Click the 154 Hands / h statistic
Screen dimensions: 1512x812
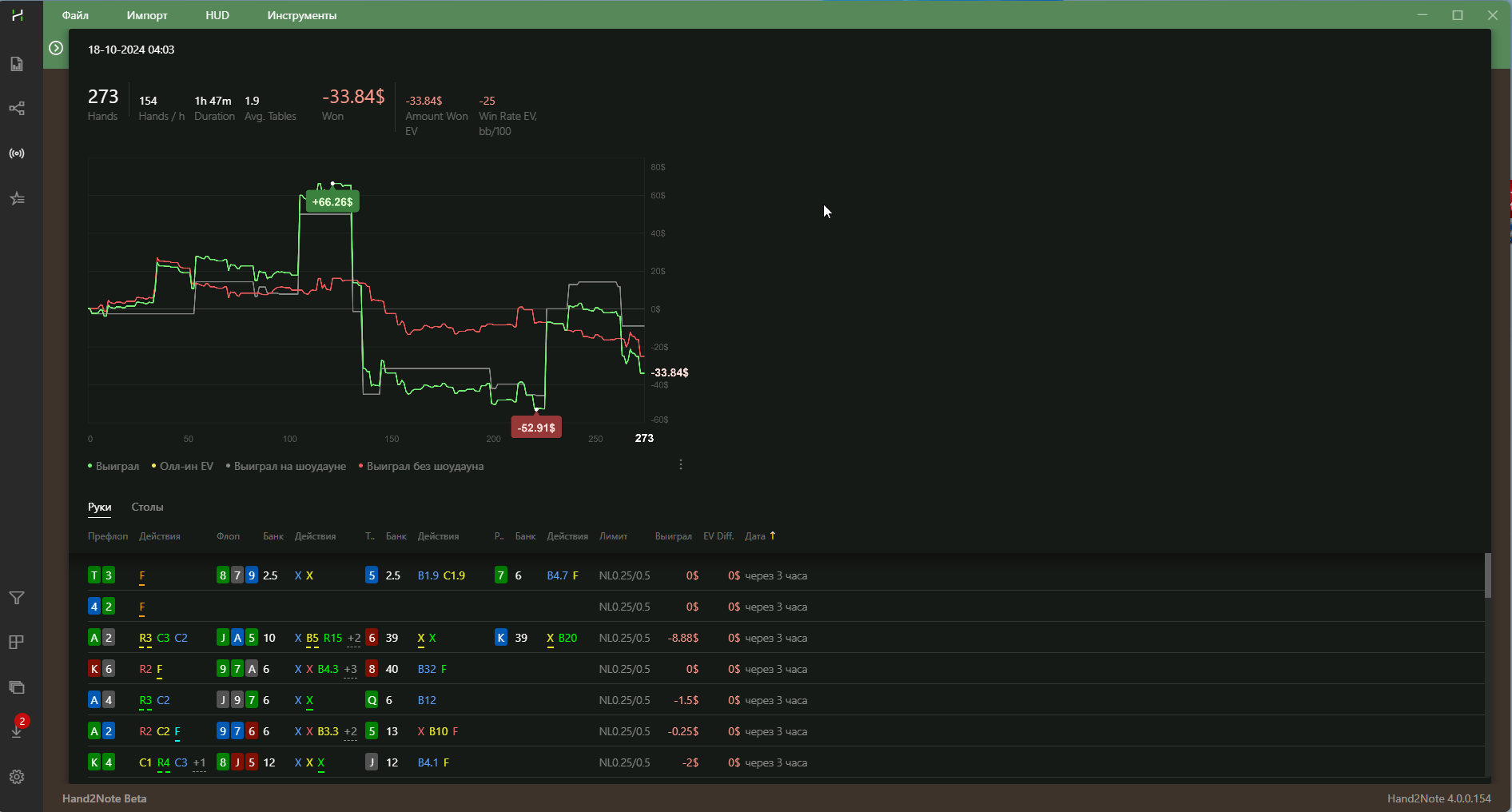[161, 108]
